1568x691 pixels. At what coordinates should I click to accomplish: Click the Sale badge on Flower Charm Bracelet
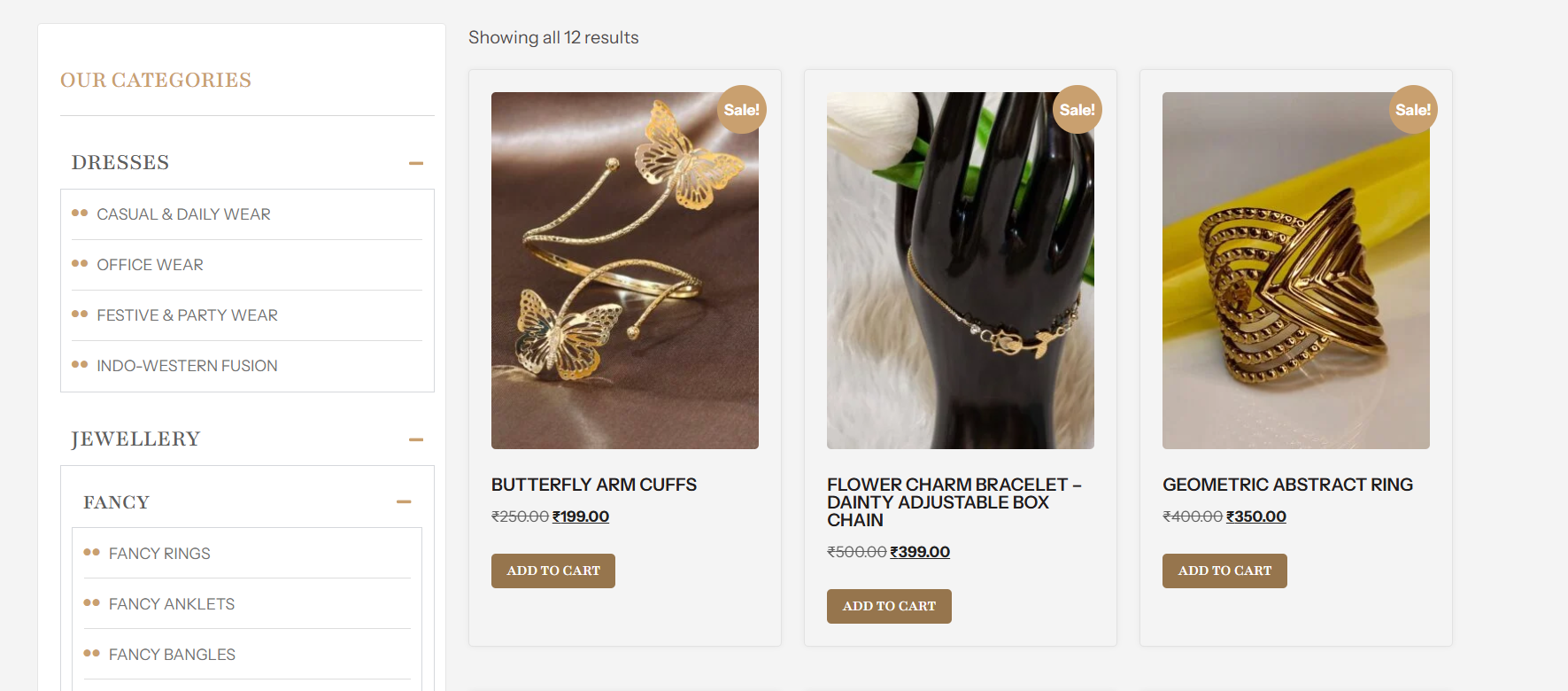(1077, 110)
